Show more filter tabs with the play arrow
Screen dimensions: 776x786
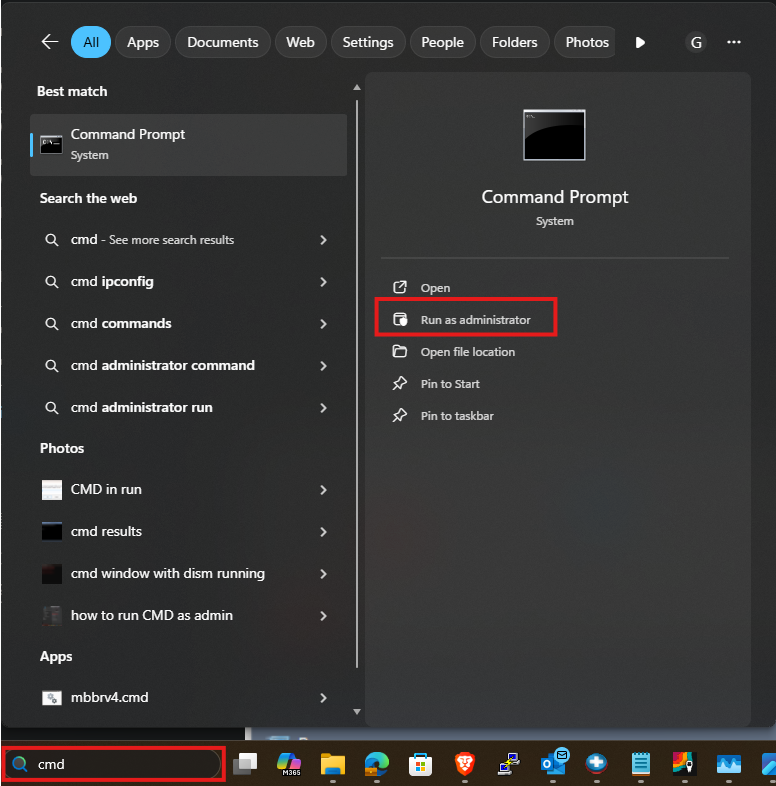(x=640, y=43)
